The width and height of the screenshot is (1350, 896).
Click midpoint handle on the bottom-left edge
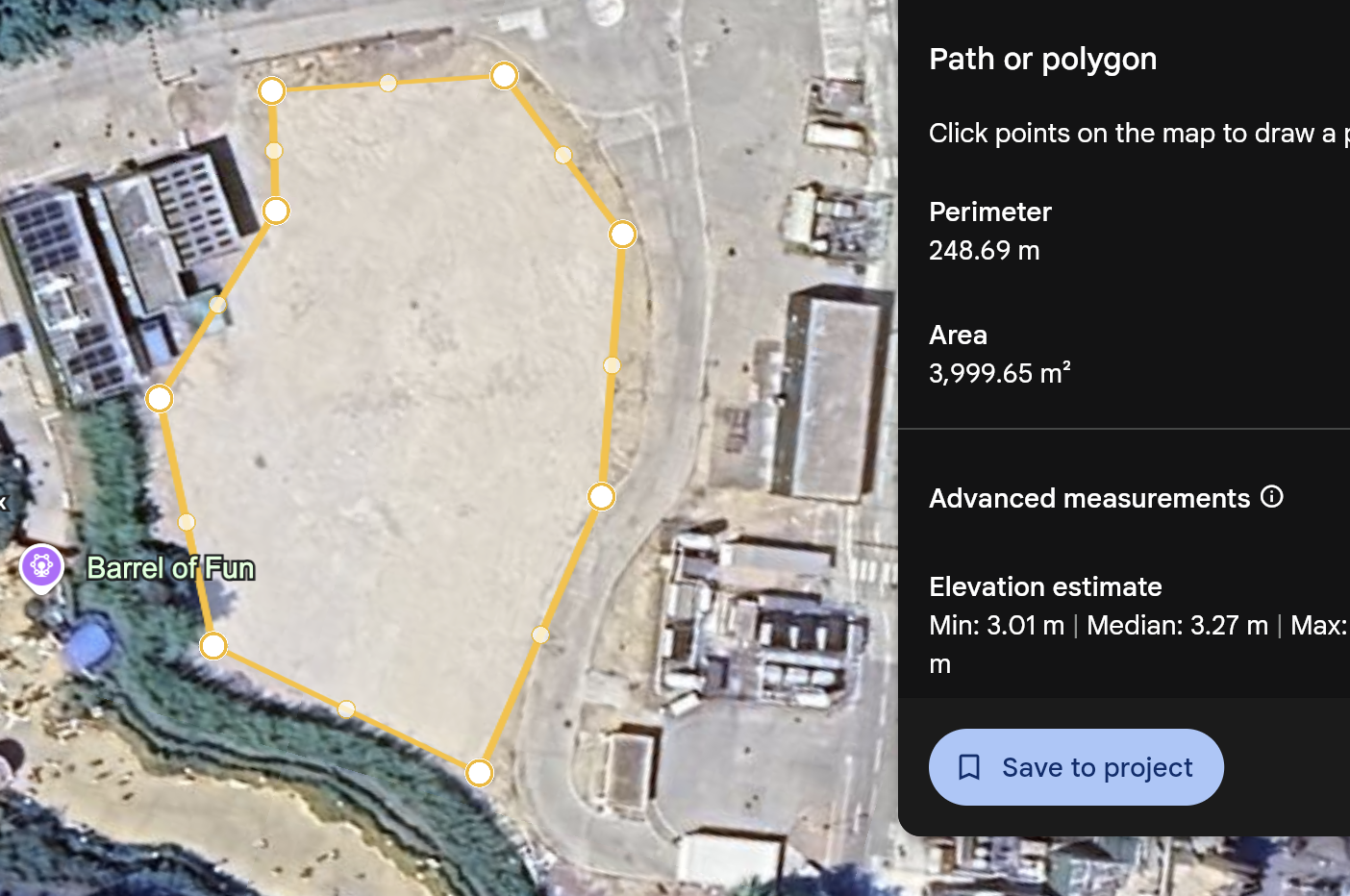click(346, 709)
